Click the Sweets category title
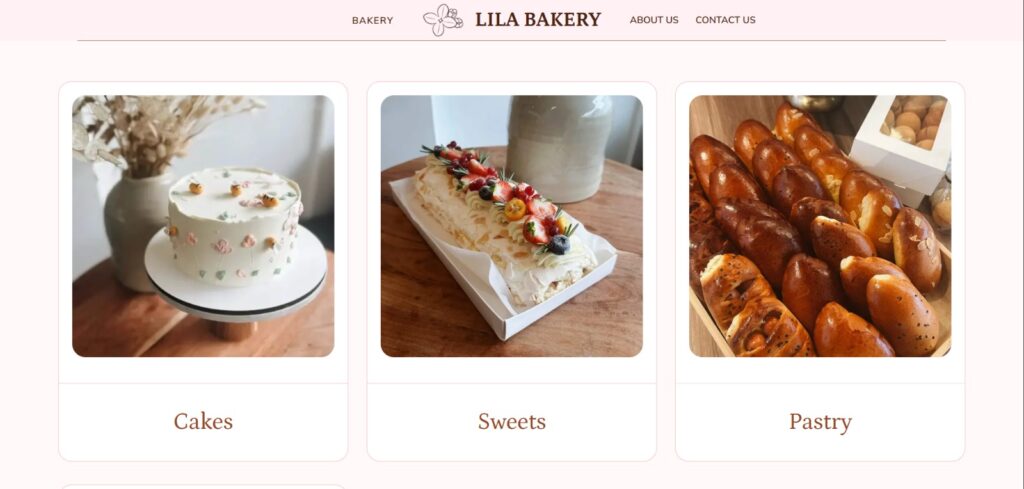Image resolution: width=1024 pixels, height=489 pixels. (511, 421)
